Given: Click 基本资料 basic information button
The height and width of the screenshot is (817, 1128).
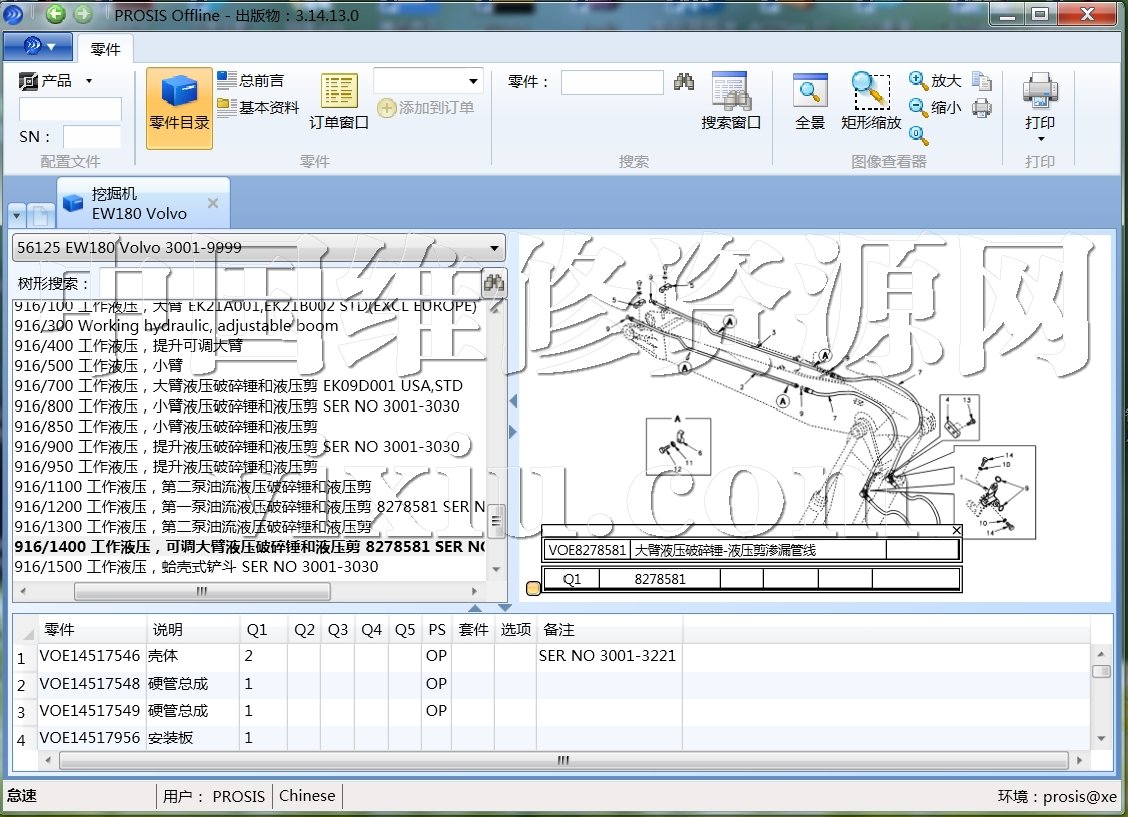Looking at the screenshot, I should [258, 108].
